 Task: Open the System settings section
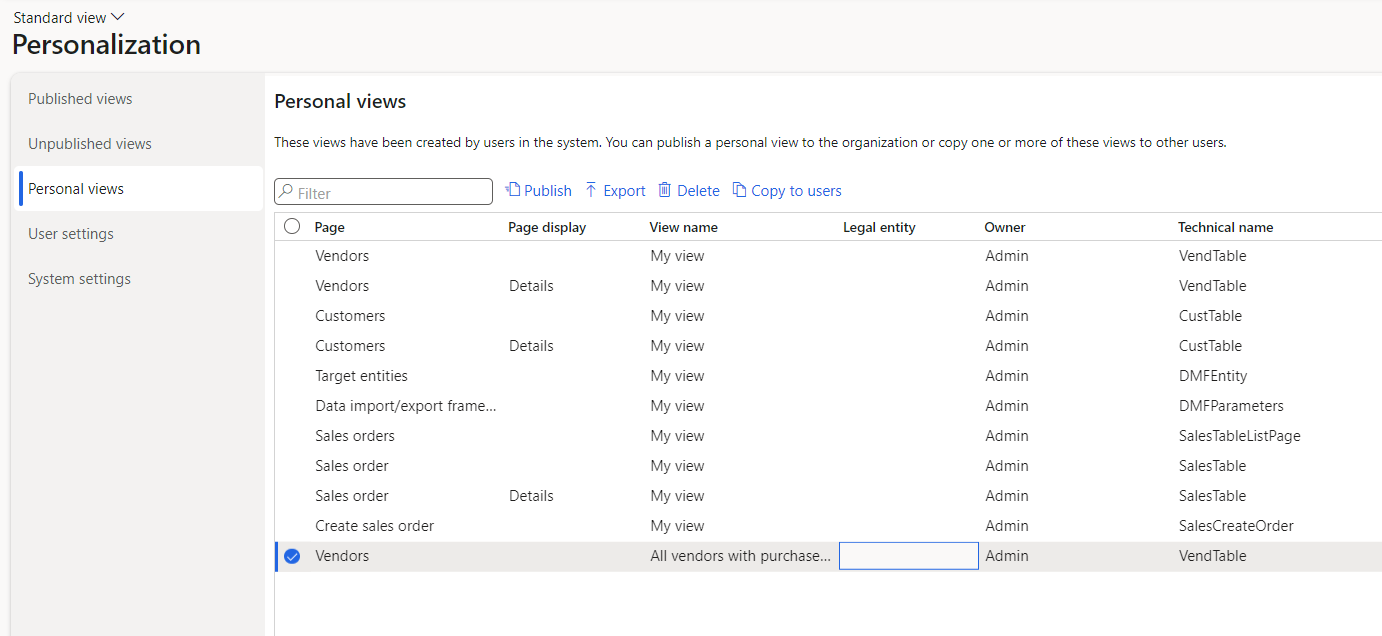click(79, 278)
